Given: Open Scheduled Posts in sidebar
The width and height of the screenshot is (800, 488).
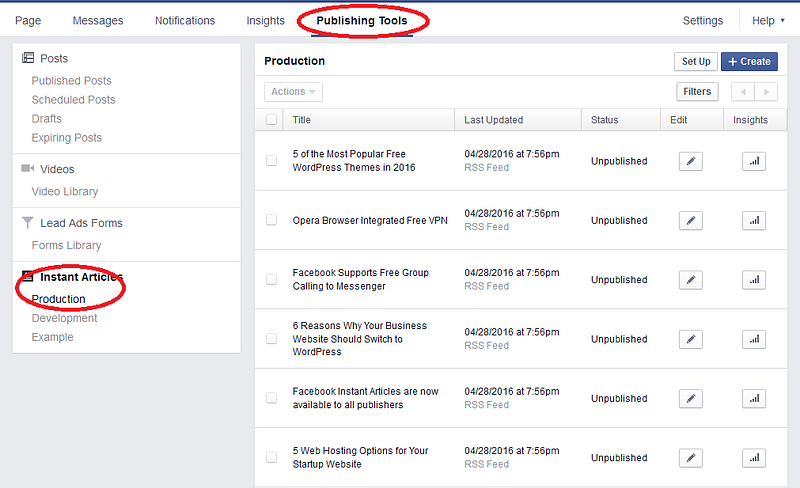Looking at the screenshot, I should [73, 100].
